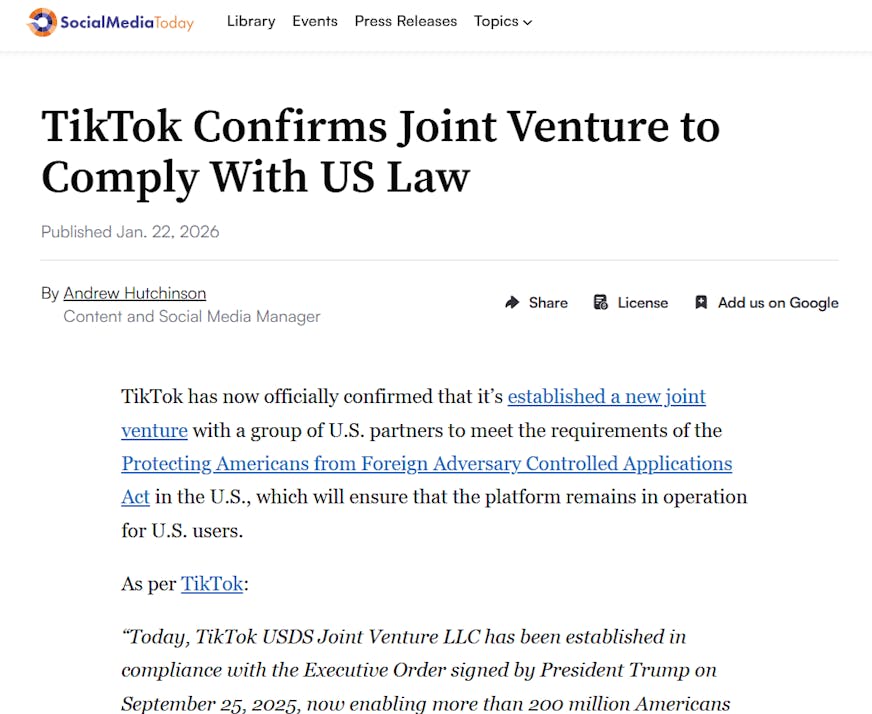Open Andrew Hutchinson's author profile

coord(135,293)
